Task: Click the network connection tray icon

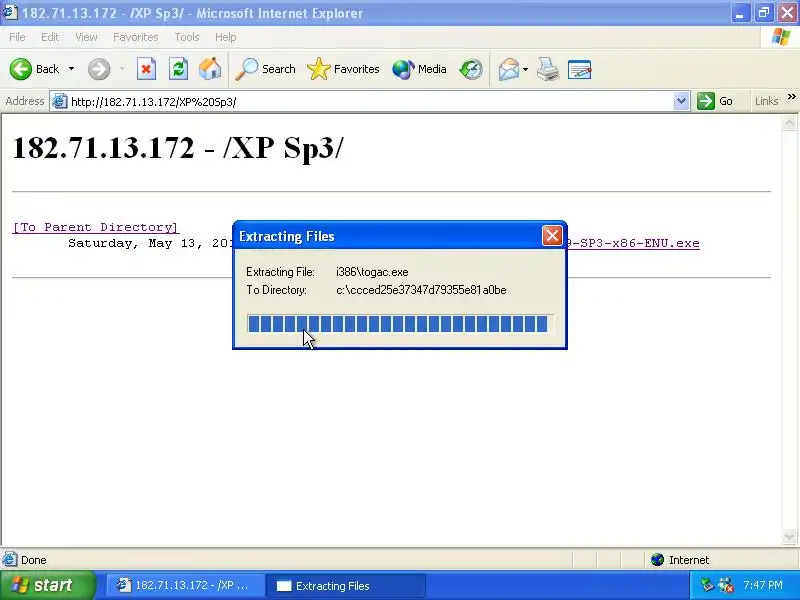Action: (726, 585)
